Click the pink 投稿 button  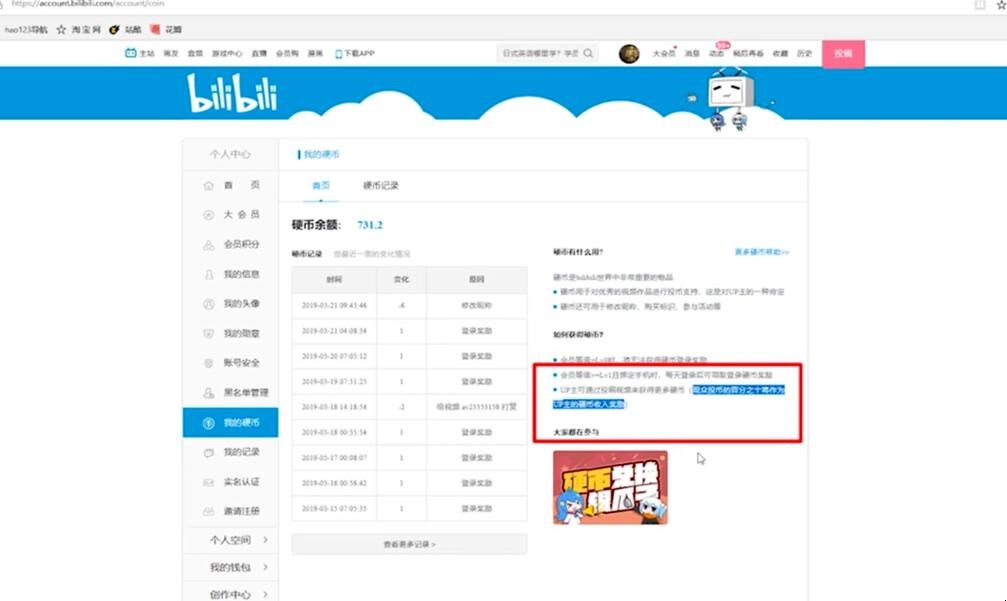coord(843,54)
